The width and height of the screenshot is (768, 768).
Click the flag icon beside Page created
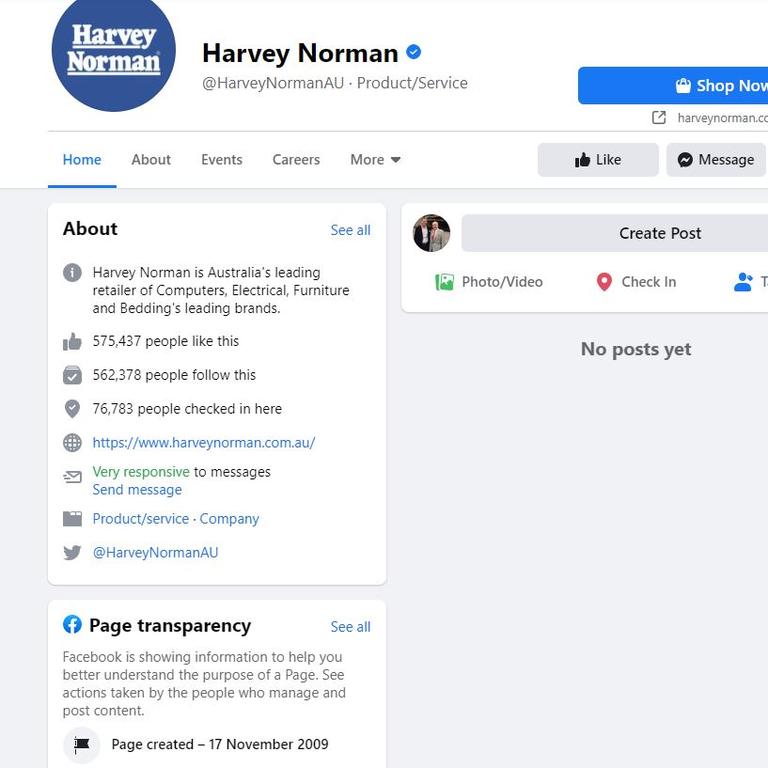82,744
